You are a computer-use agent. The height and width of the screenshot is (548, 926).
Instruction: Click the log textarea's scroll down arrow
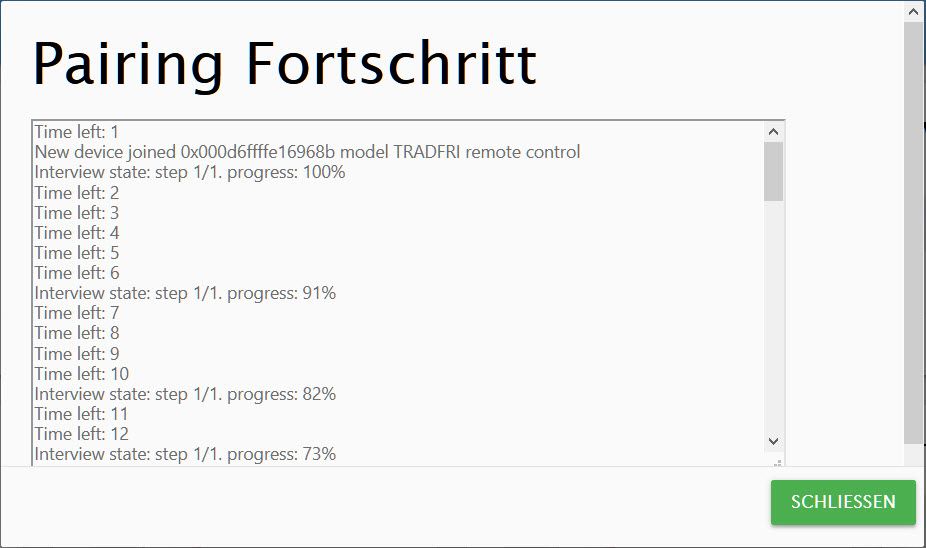click(774, 441)
